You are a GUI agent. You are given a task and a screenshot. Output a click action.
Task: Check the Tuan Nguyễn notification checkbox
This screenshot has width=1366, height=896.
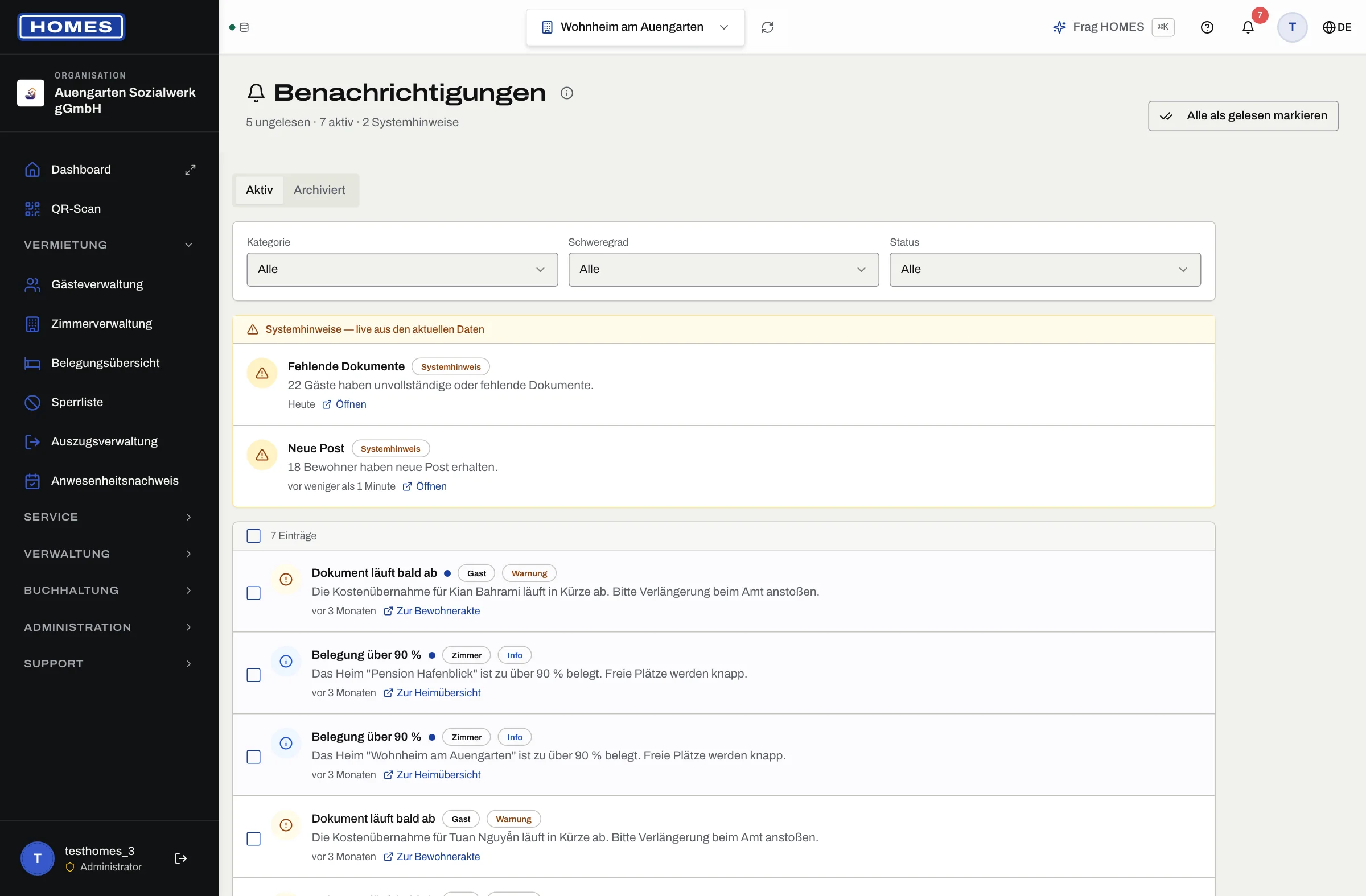point(253,839)
